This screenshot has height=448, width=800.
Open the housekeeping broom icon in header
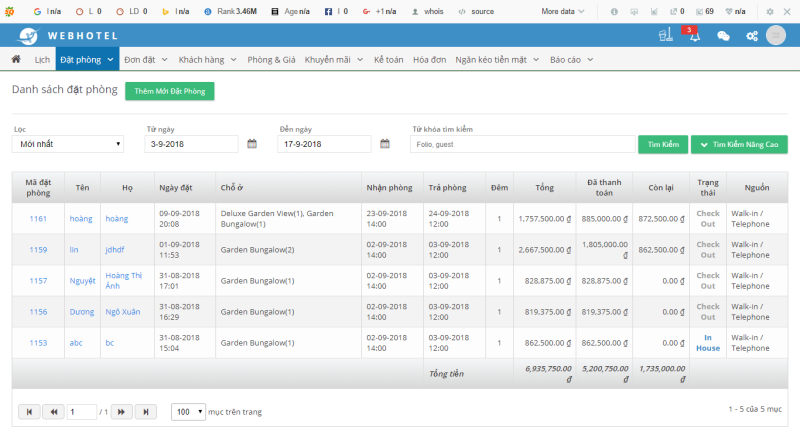[665, 35]
